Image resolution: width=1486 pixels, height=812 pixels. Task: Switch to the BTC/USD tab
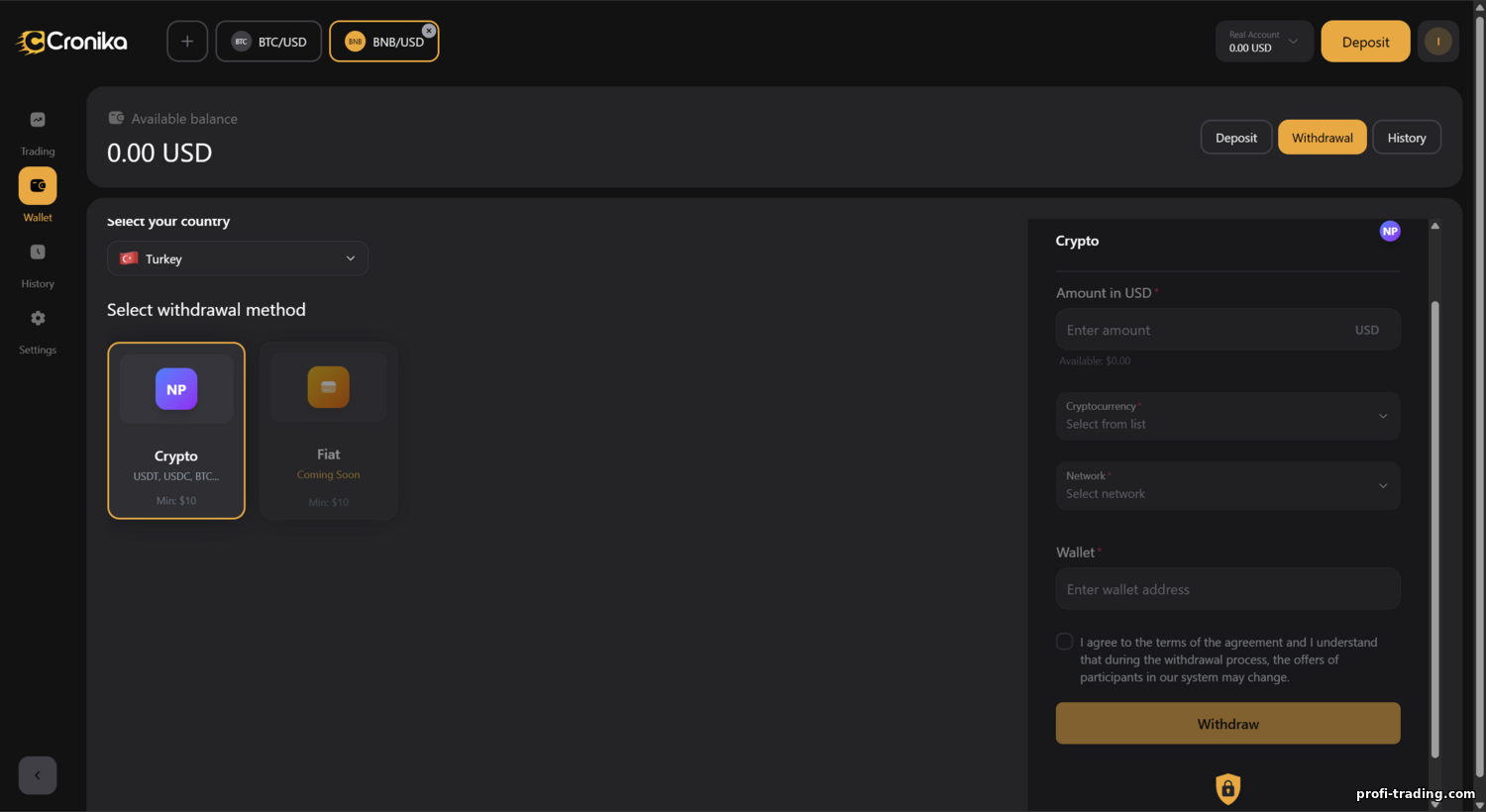[269, 42]
